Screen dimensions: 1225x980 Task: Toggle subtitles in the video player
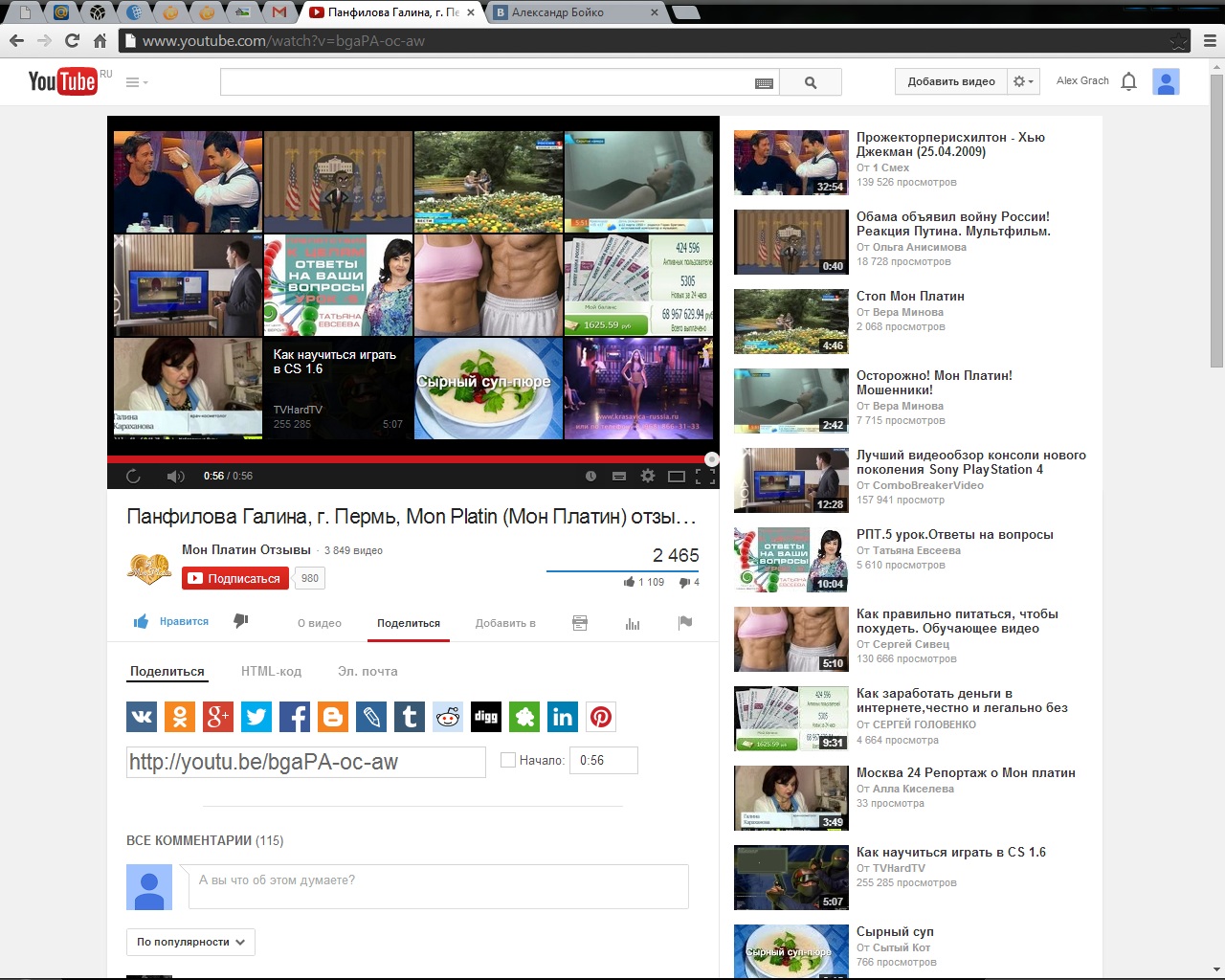619,476
